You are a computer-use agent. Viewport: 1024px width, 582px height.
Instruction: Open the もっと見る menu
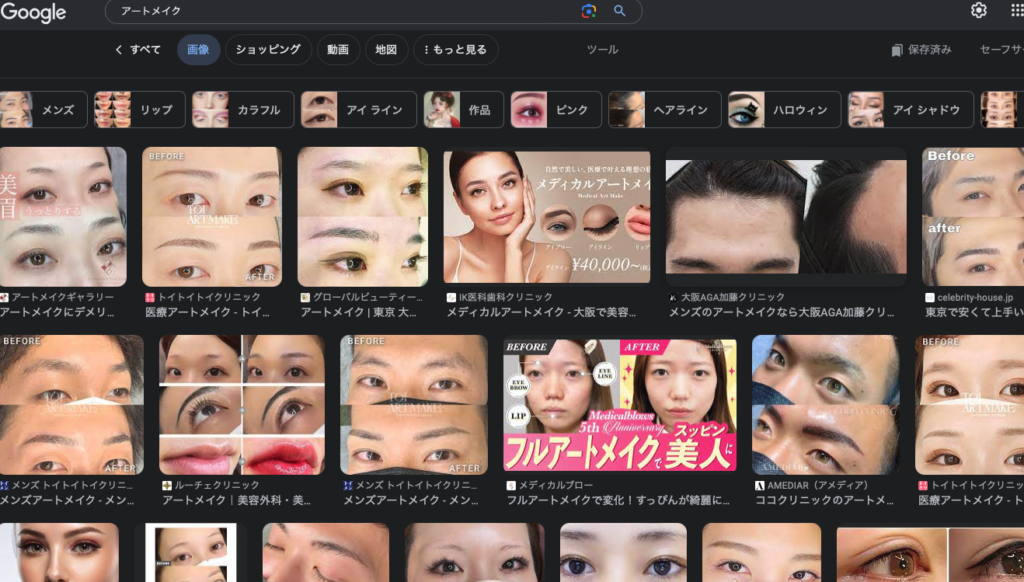click(x=455, y=49)
